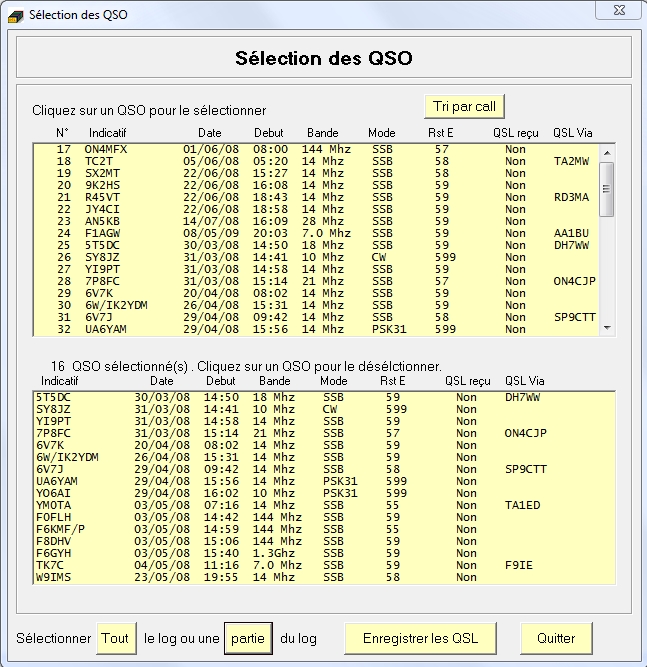
Task: Select QSO number 20 9K2HS
Action: [316, 185]
